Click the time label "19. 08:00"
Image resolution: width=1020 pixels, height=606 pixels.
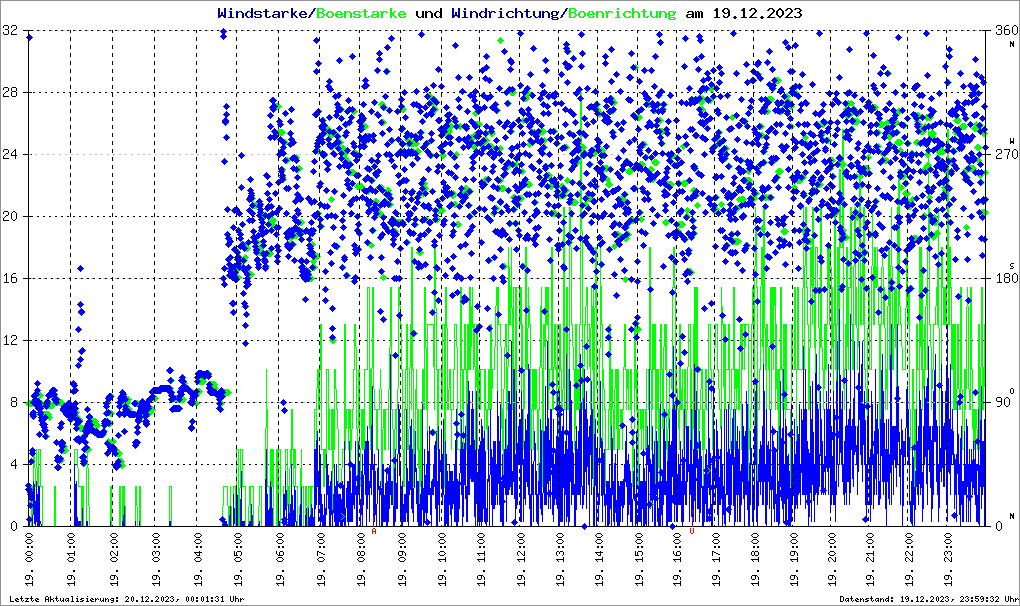pyautogui.click(x=361, y=559)
